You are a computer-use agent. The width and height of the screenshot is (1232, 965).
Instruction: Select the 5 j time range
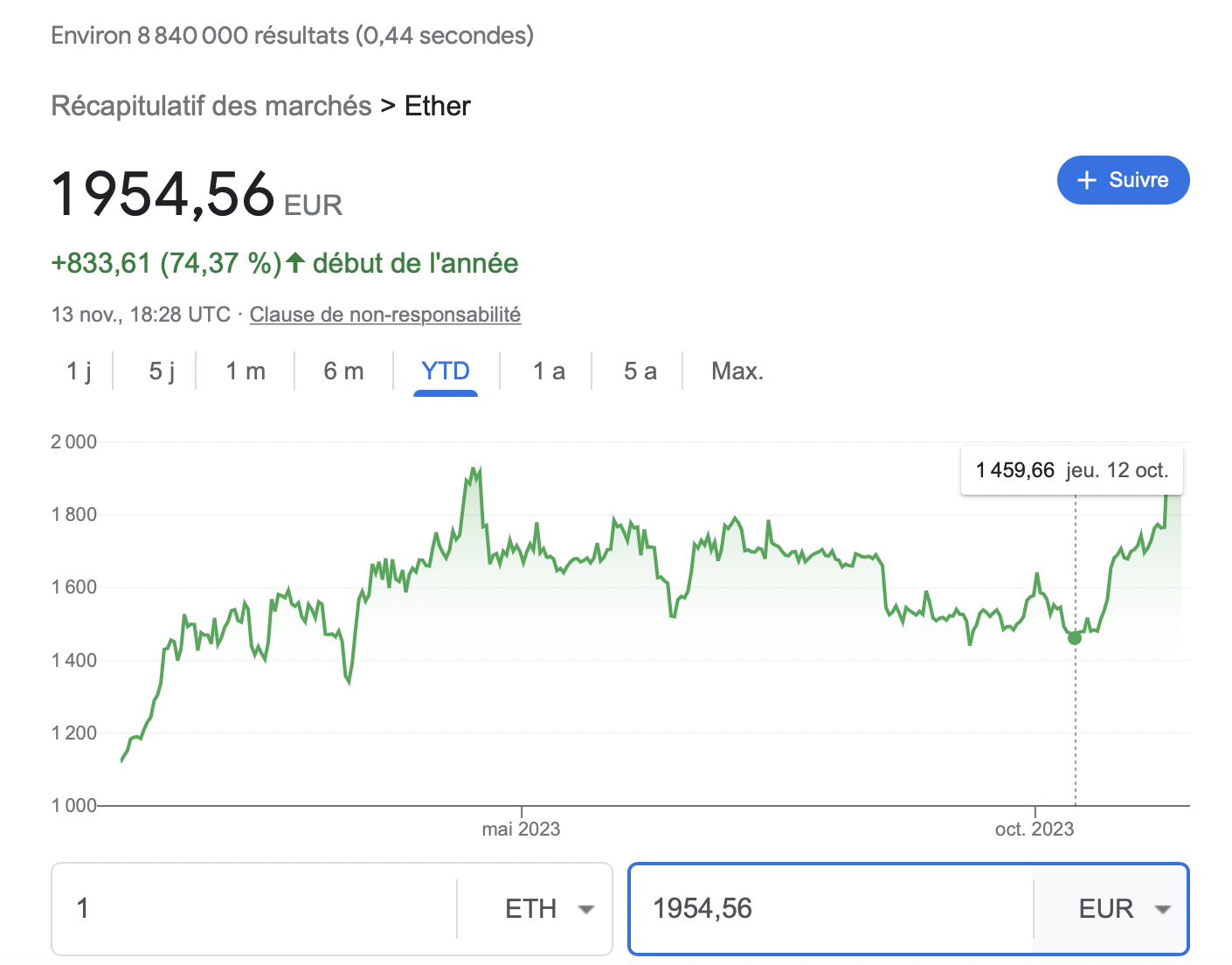pos(162,371)
